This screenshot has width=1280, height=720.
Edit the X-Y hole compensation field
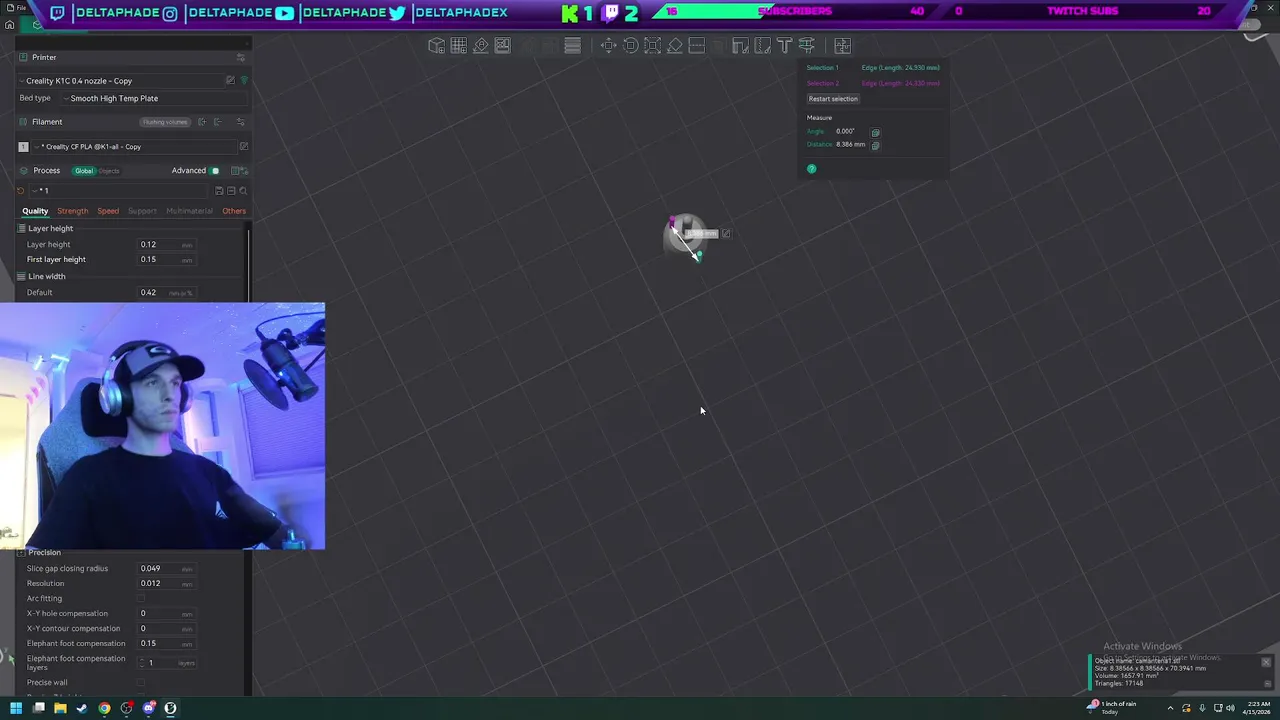tap(166, 614)
